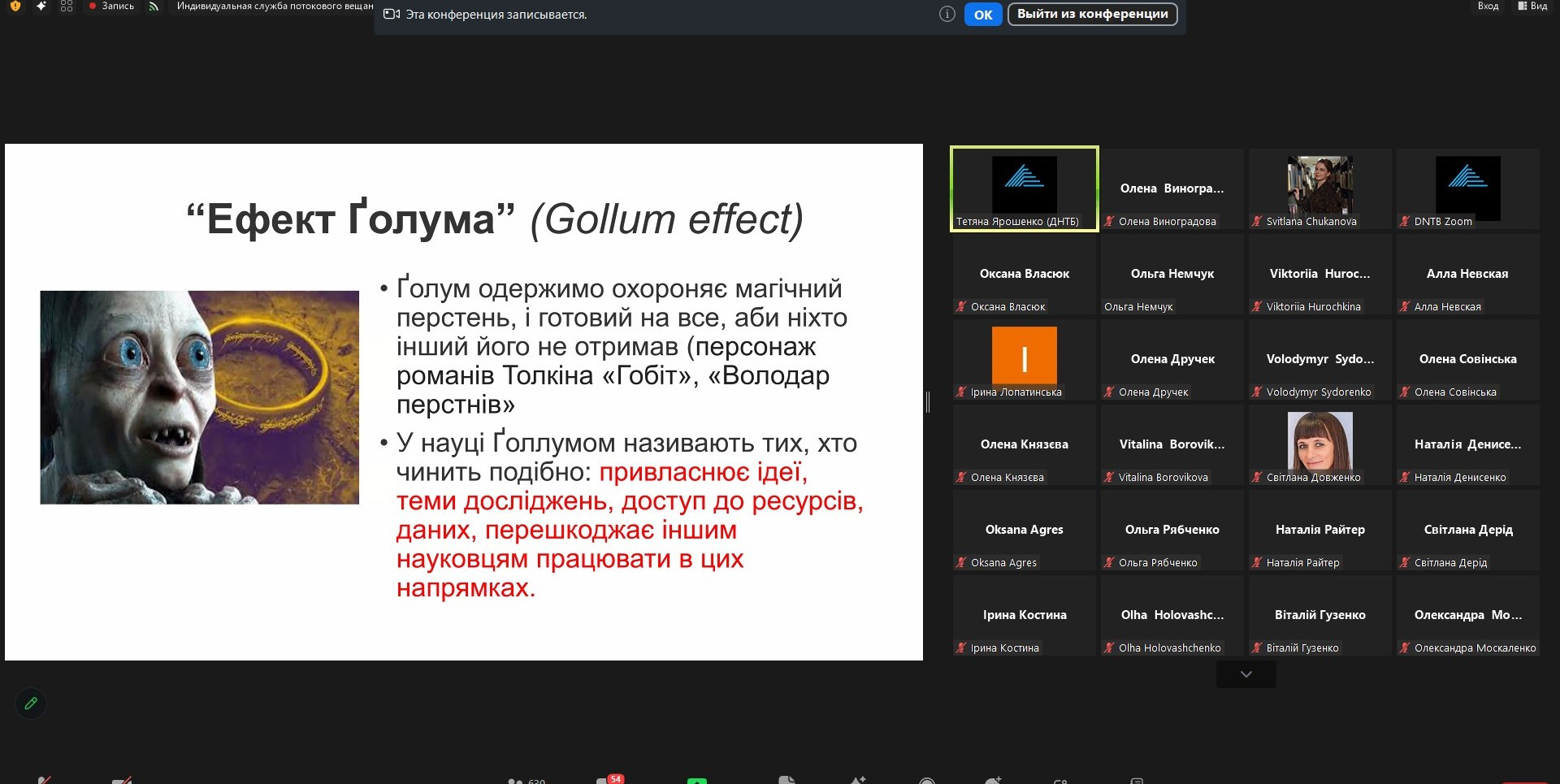Show next page of participants with down chevron
The height and width of the screenshot is (784, 1560).
coord(1246,674)
